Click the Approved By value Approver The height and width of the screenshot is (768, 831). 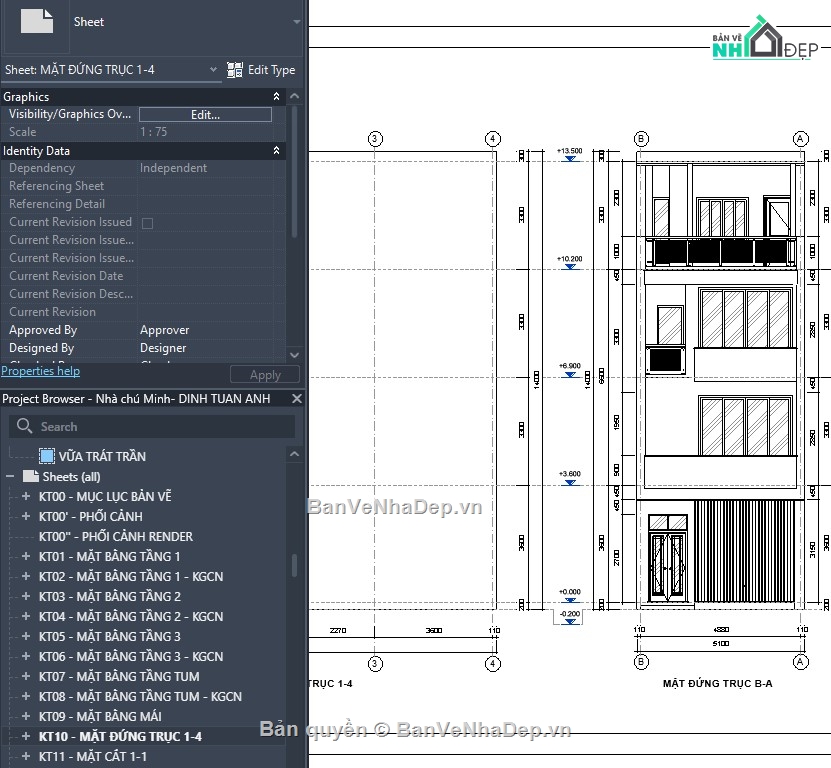pos(164,330)
